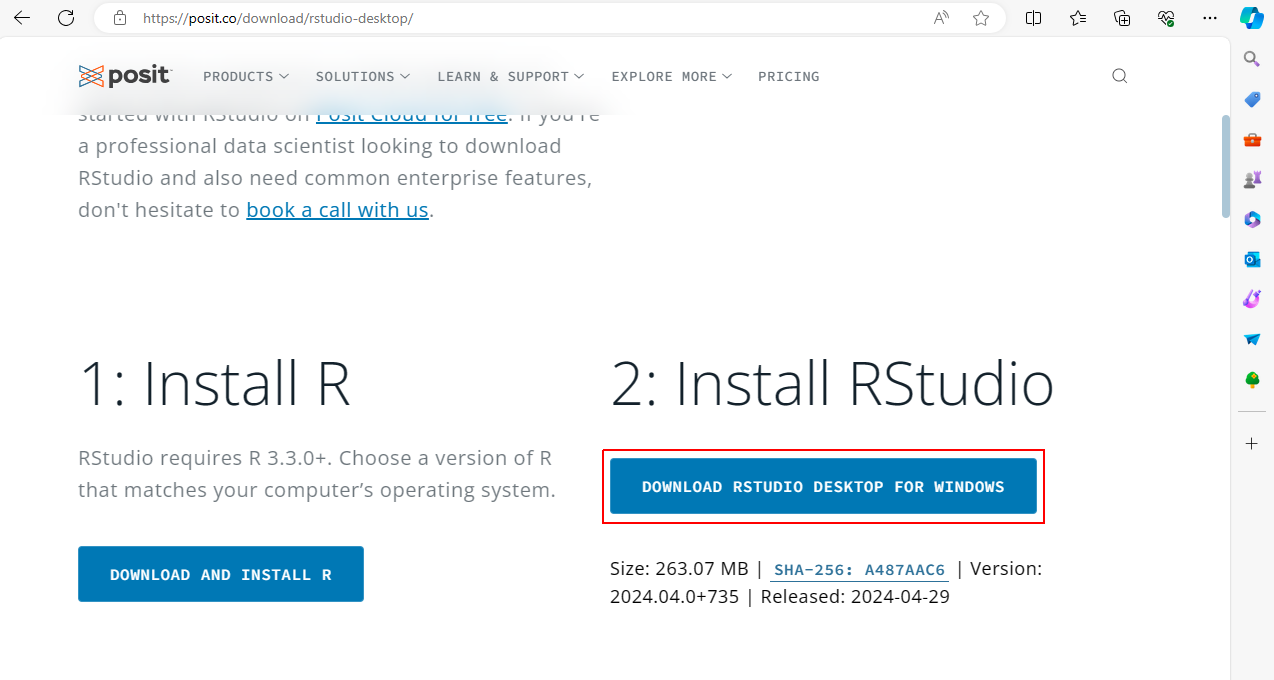Open Browser essentials heart icon
The height and width of the screenshot is (680, 1274).
[1166, 18]
